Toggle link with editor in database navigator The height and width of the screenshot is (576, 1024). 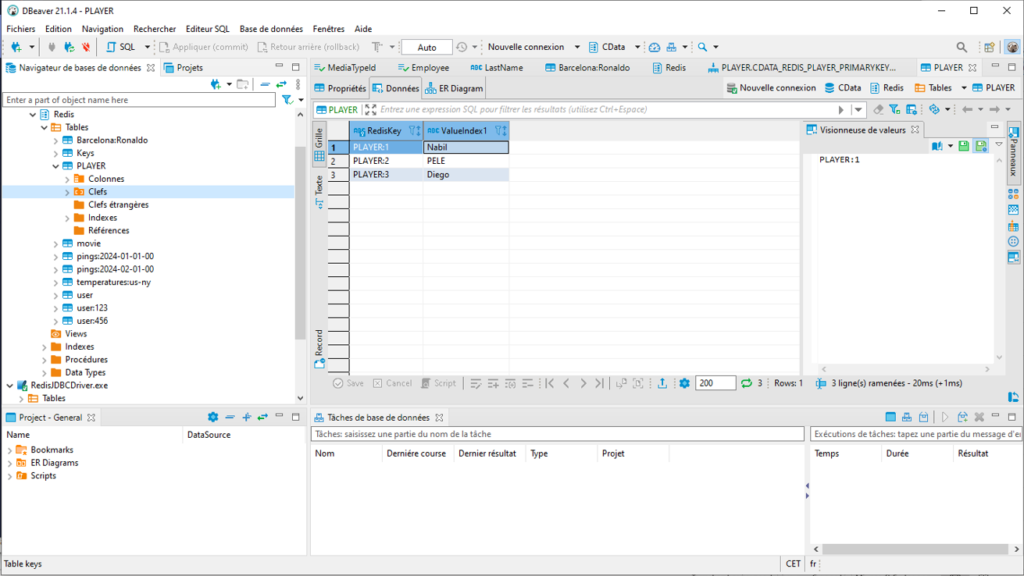pyautogui.click(x=281, y=84)
